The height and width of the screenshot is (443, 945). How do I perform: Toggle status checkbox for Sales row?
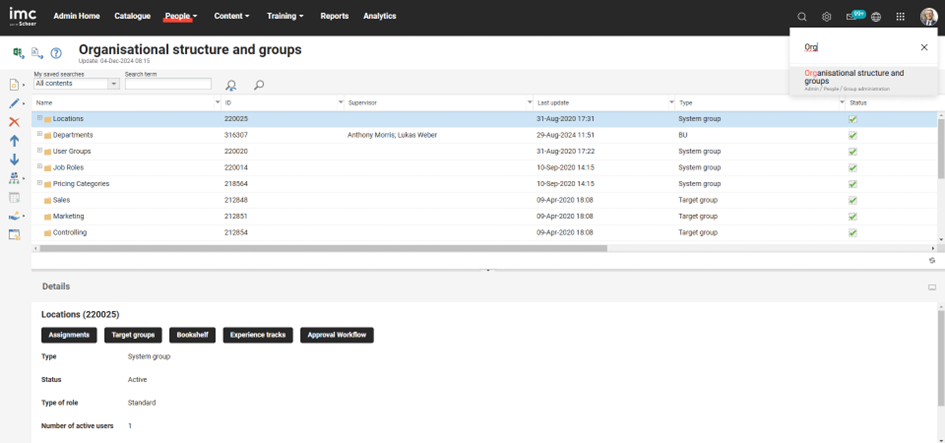852,200
